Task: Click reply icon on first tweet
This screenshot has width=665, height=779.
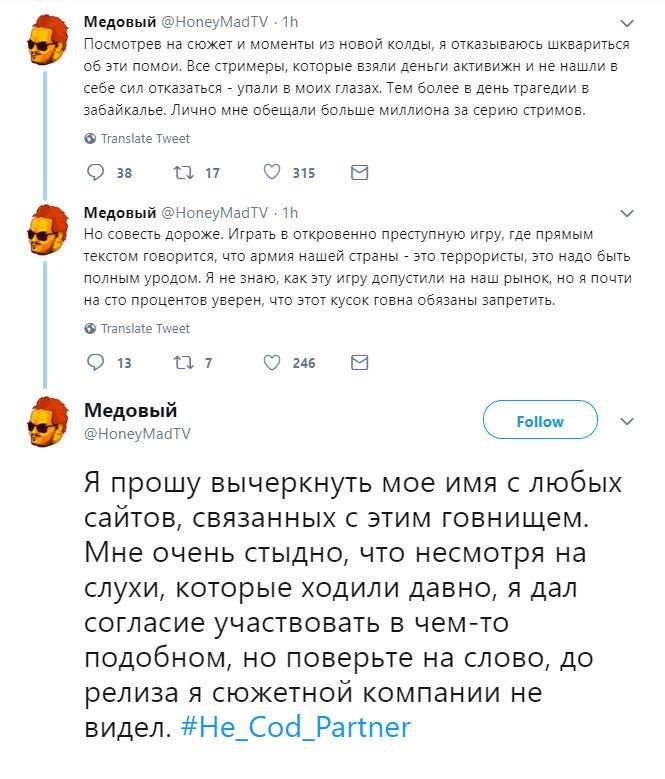Action: 96,173
